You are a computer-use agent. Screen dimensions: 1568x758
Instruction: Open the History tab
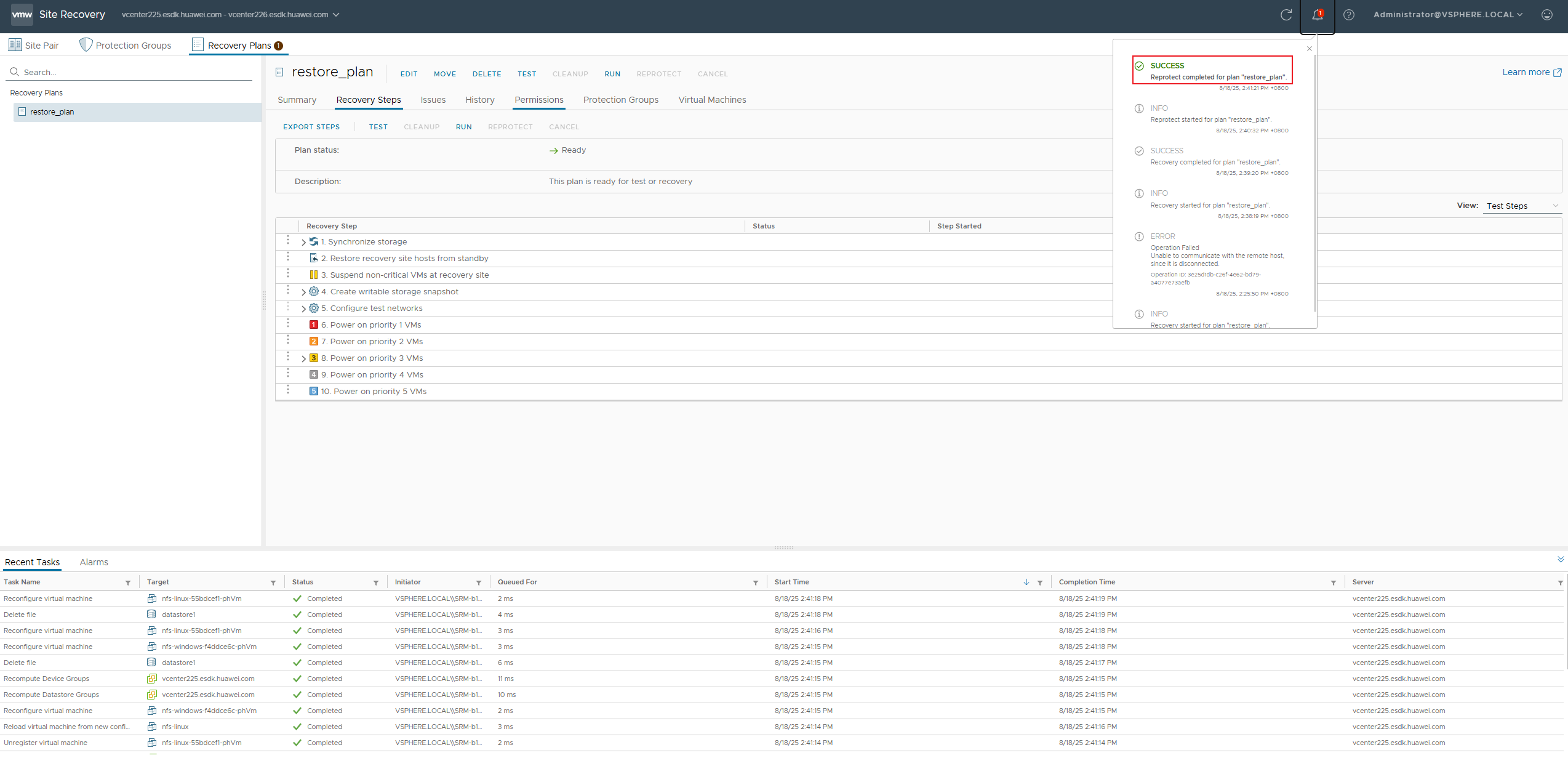click(x=480, y=100)
